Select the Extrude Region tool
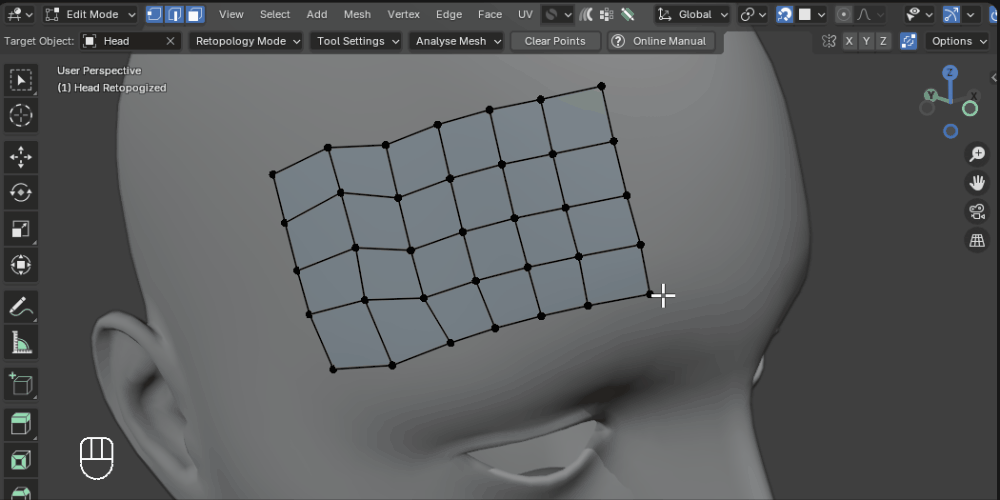Screen dimensions: 1000x500 tap(21, 423)
